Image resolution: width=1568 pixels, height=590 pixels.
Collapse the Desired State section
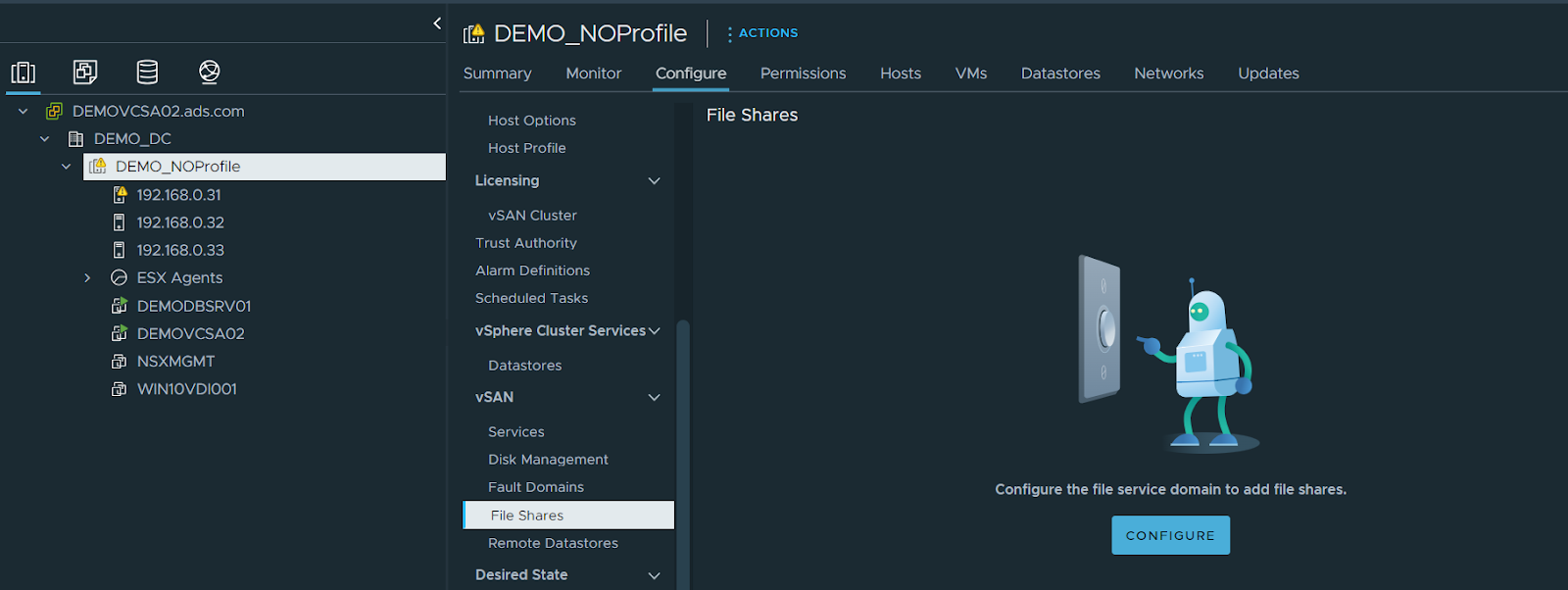pos(655,574)
